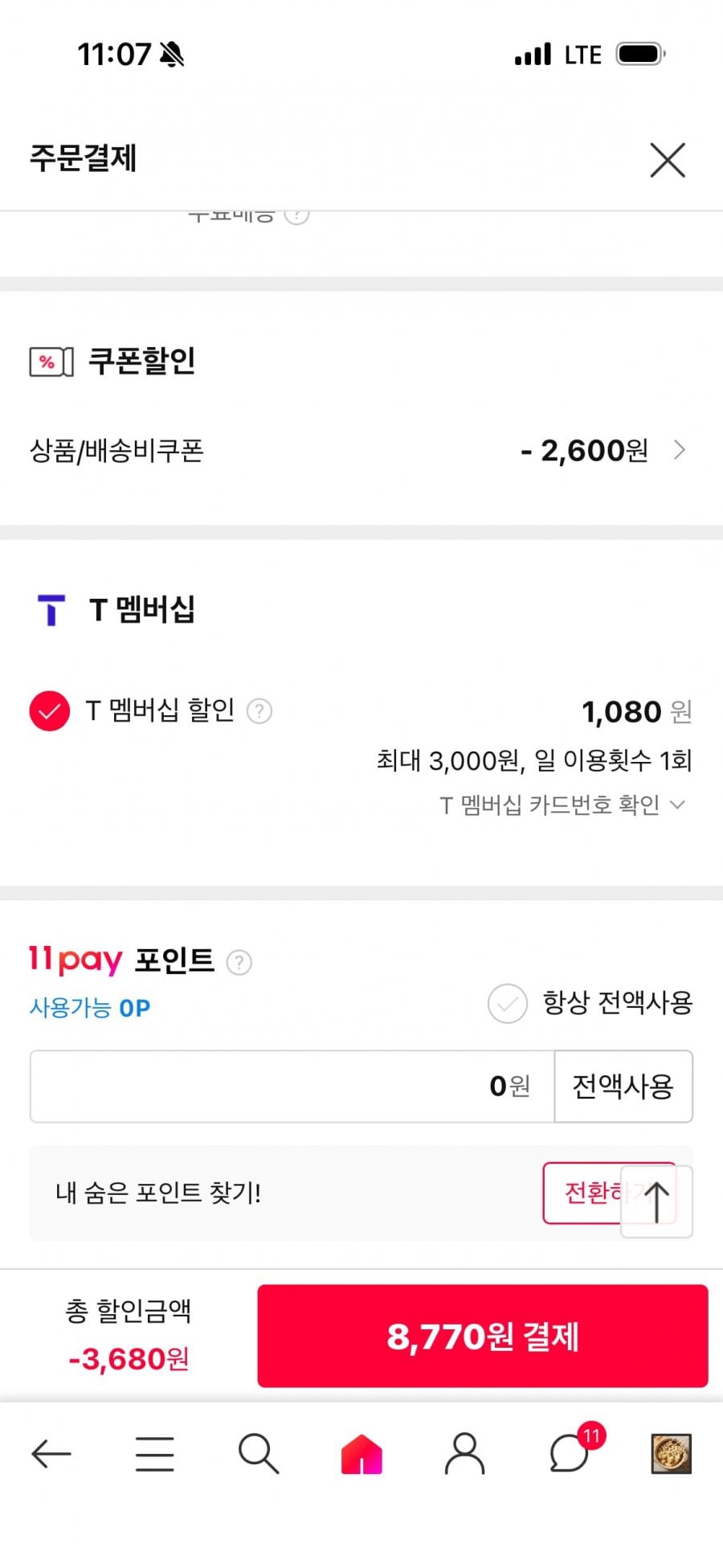Open search from the bottom bar
Viewport: 723px width, 1568px height.
click(258, 1454)
